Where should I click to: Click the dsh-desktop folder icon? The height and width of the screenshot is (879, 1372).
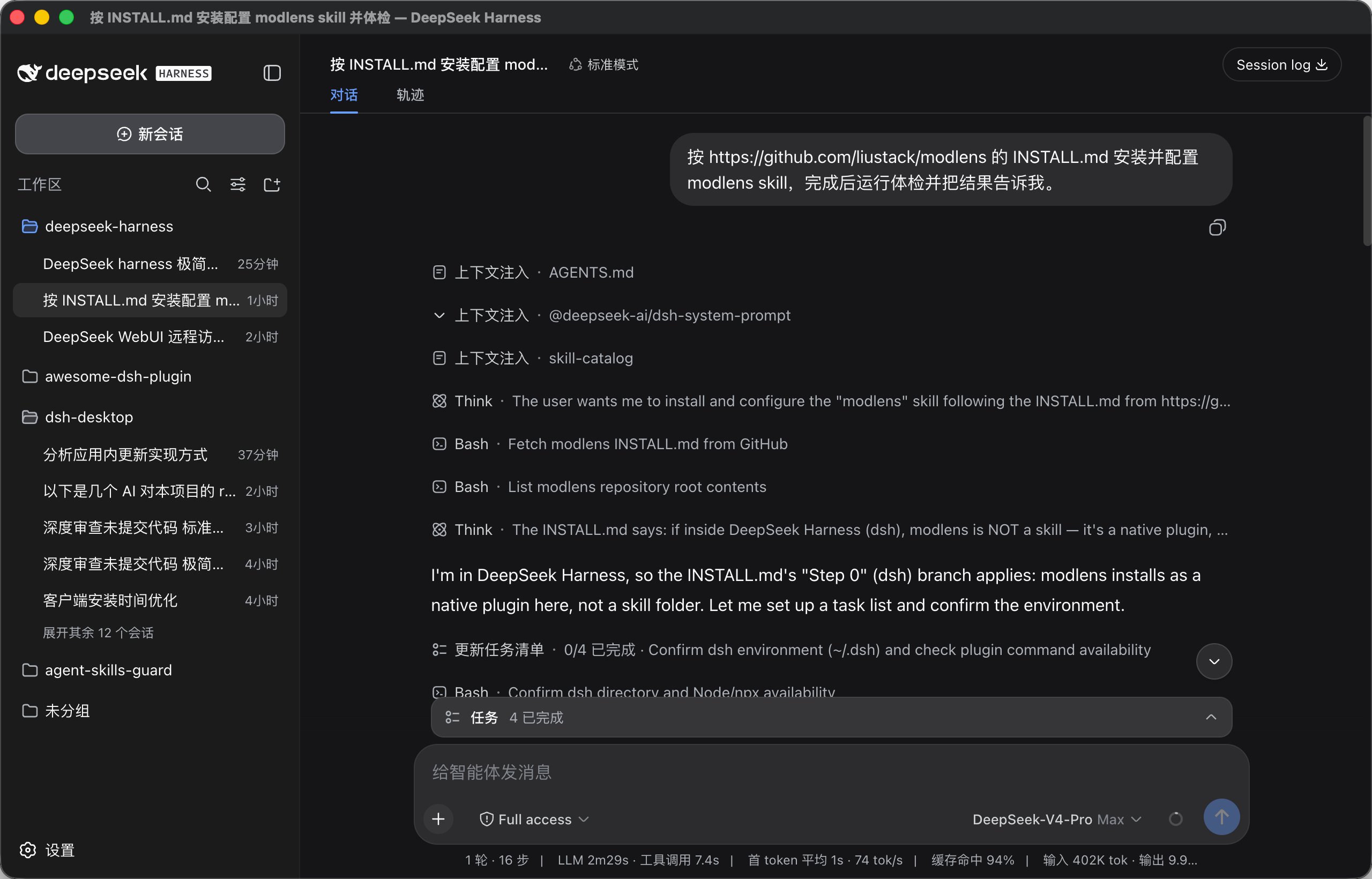pos(29,416)
